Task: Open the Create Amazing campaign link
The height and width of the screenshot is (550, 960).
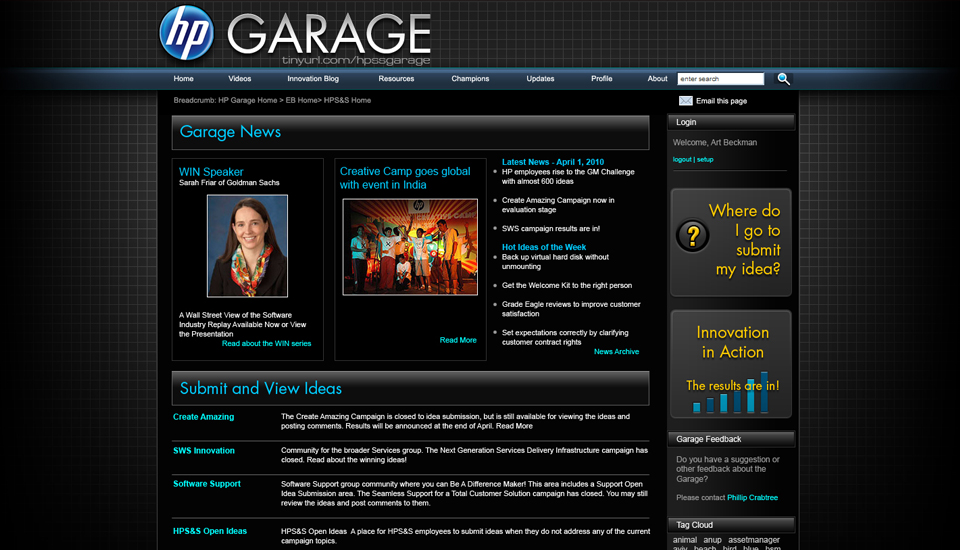Action: (203, 417)
